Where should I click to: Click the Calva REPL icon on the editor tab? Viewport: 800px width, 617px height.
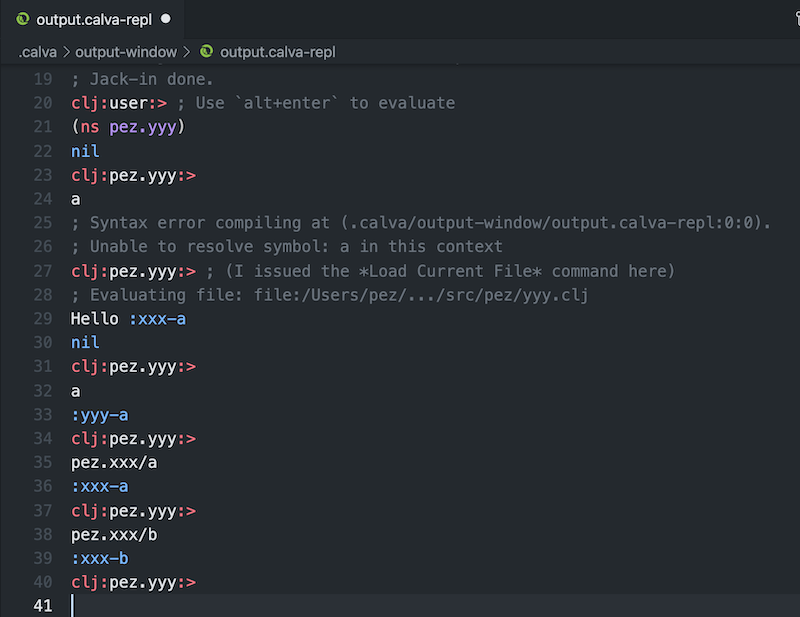(x=24, y=17)
